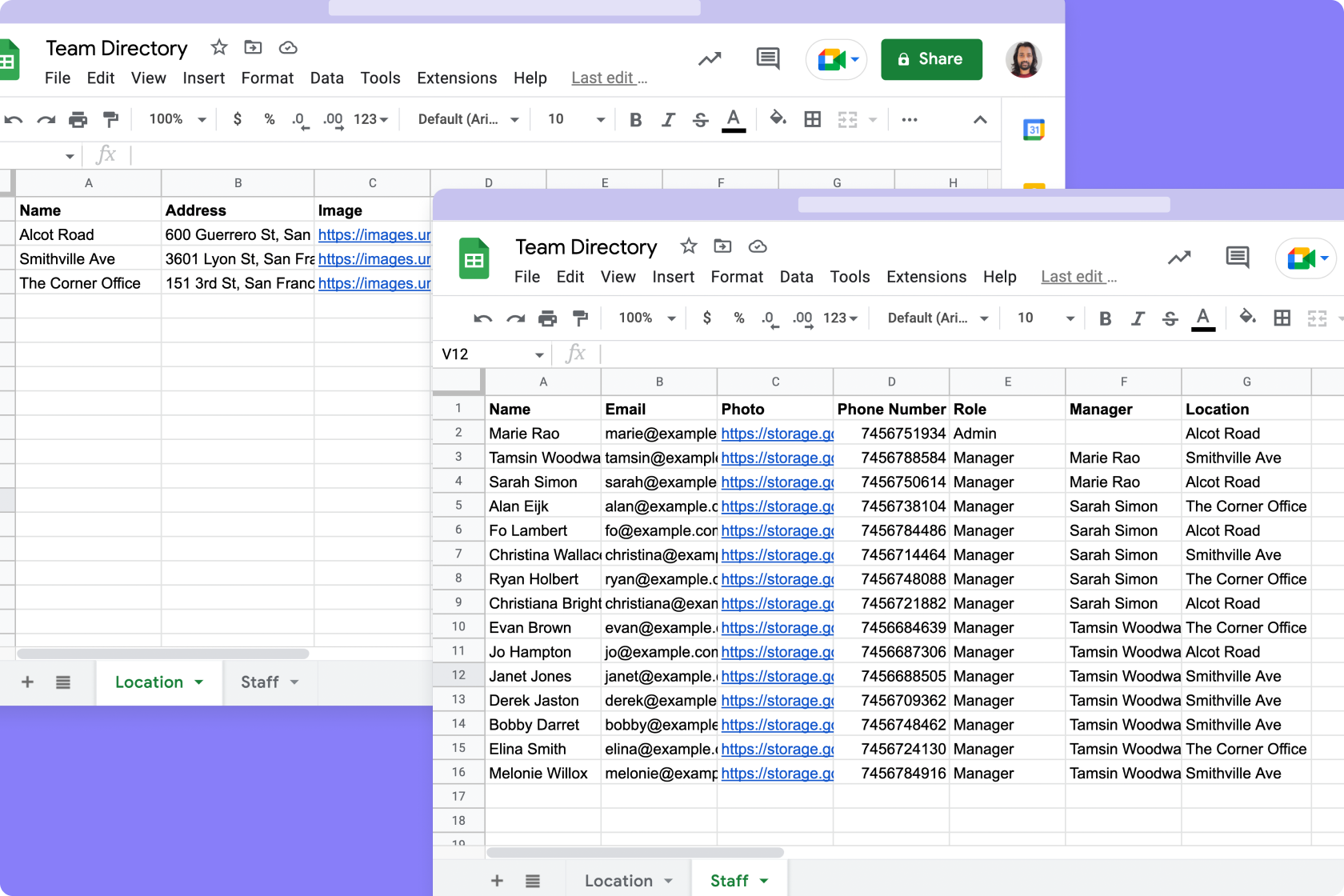
Task: Click the percent format toggle
Action: coord(738,318)
